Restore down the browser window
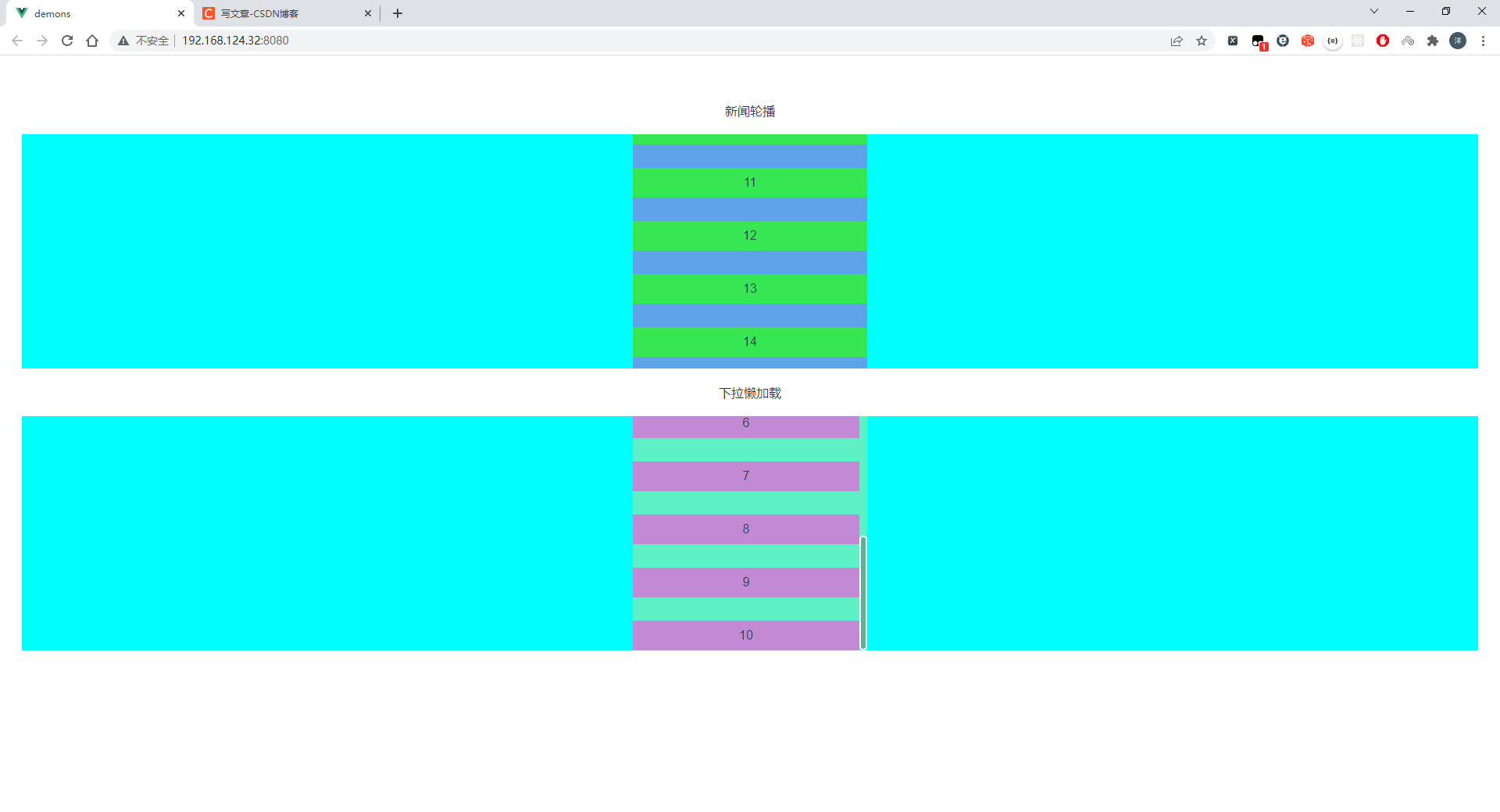This screenshot has width=1500, height=812. pos(1446,11)
